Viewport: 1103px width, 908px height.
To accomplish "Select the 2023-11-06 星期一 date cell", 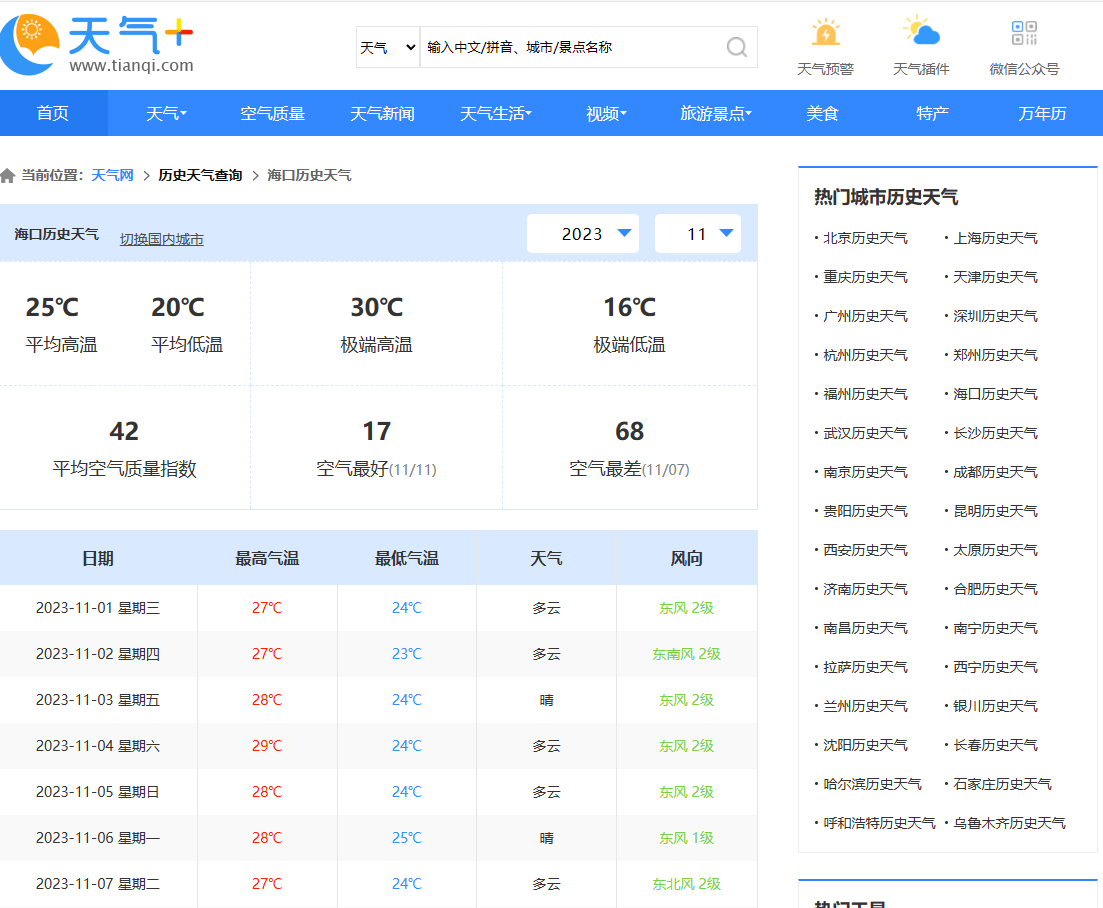I will 98,838.
